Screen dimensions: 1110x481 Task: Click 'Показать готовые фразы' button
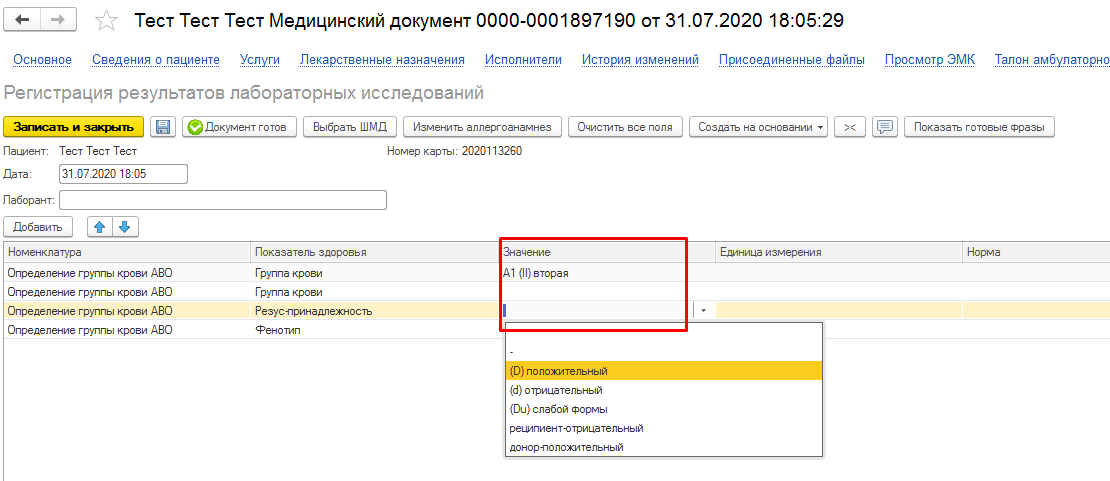(x=978, y=127)
